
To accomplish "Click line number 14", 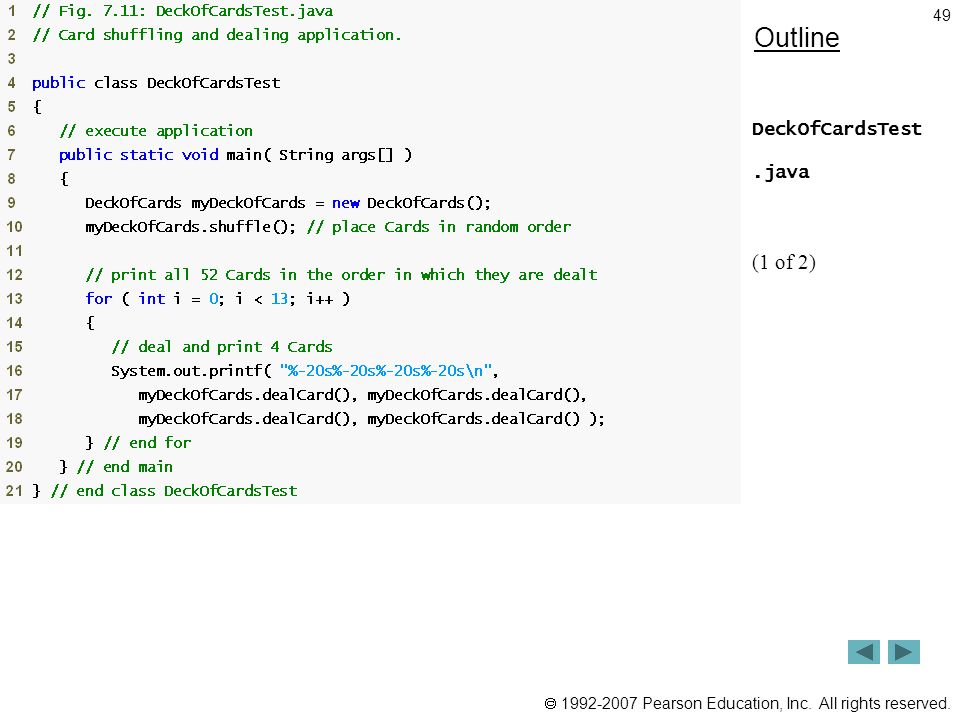I will pyautogui.click(x=14, y=323).
